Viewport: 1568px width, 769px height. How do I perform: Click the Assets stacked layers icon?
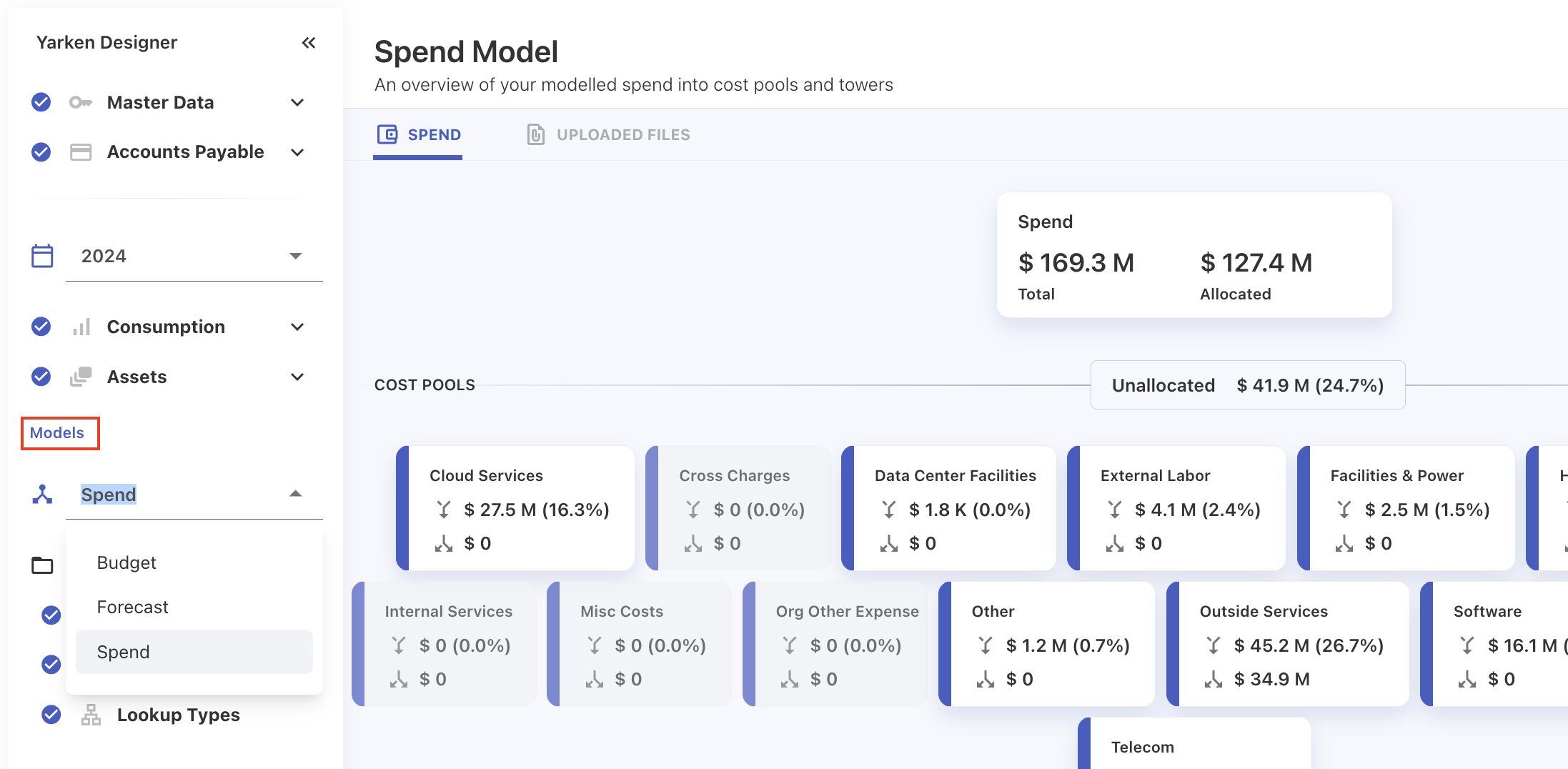pos(81,377)
